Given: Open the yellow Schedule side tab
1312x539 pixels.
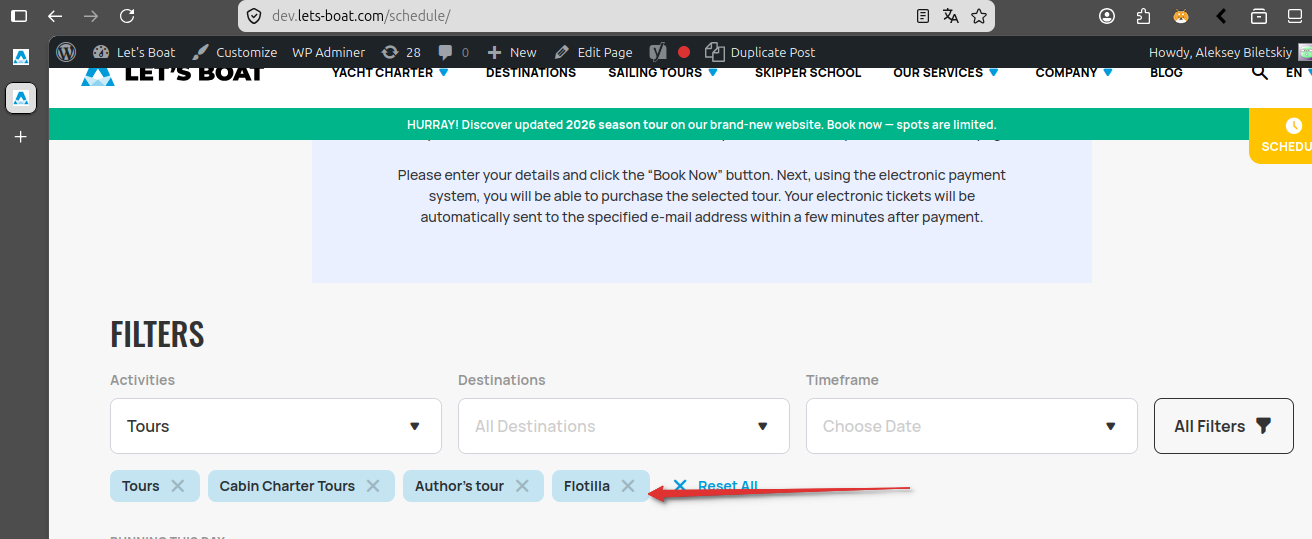Looking at the screenshot, I should tap(1284, 136).
